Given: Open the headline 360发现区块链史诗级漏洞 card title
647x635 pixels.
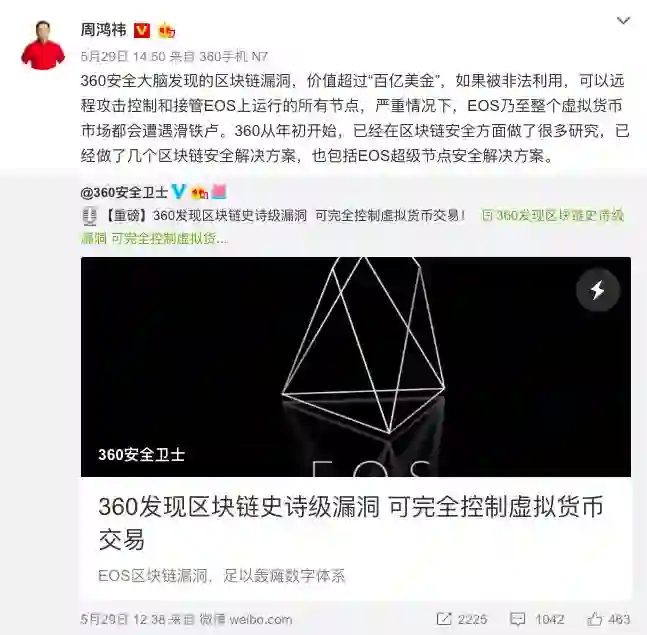Looking at the screenshot, I should [351, 523].
